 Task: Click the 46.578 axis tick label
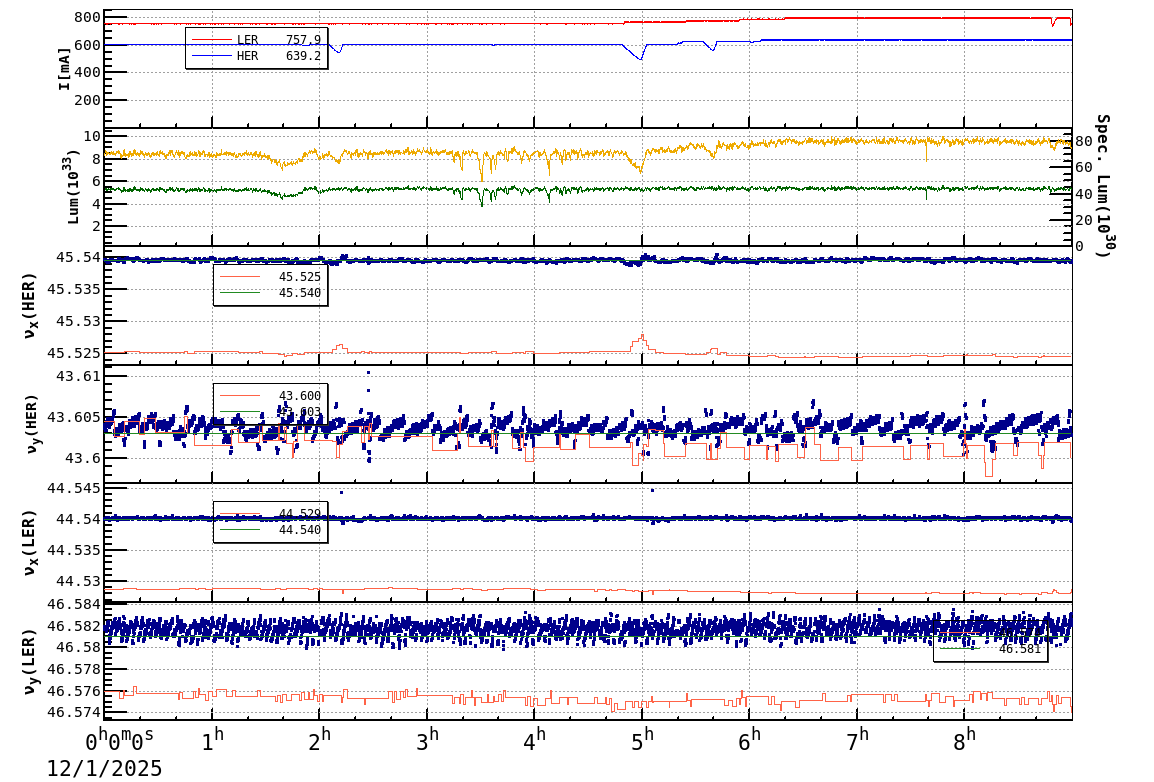[74, 669]
